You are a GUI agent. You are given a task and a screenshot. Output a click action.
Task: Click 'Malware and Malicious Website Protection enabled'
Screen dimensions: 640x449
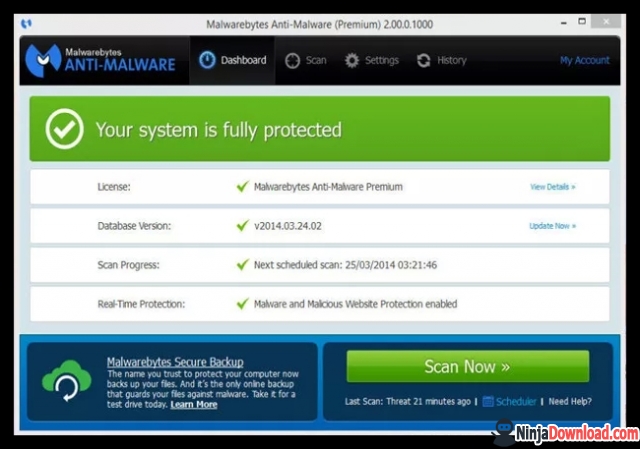[356, 304]
